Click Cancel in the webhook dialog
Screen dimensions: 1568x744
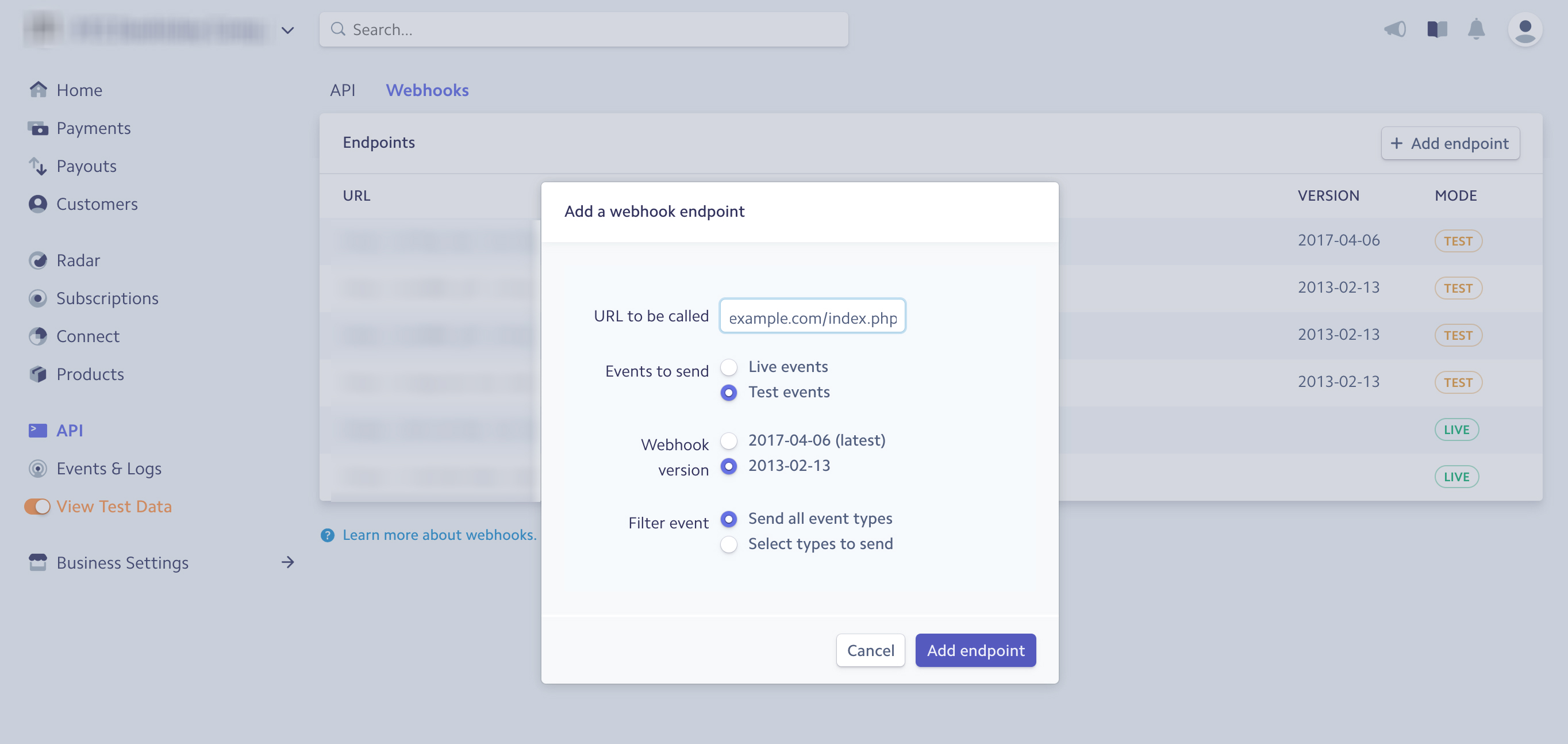pos(870,650)
